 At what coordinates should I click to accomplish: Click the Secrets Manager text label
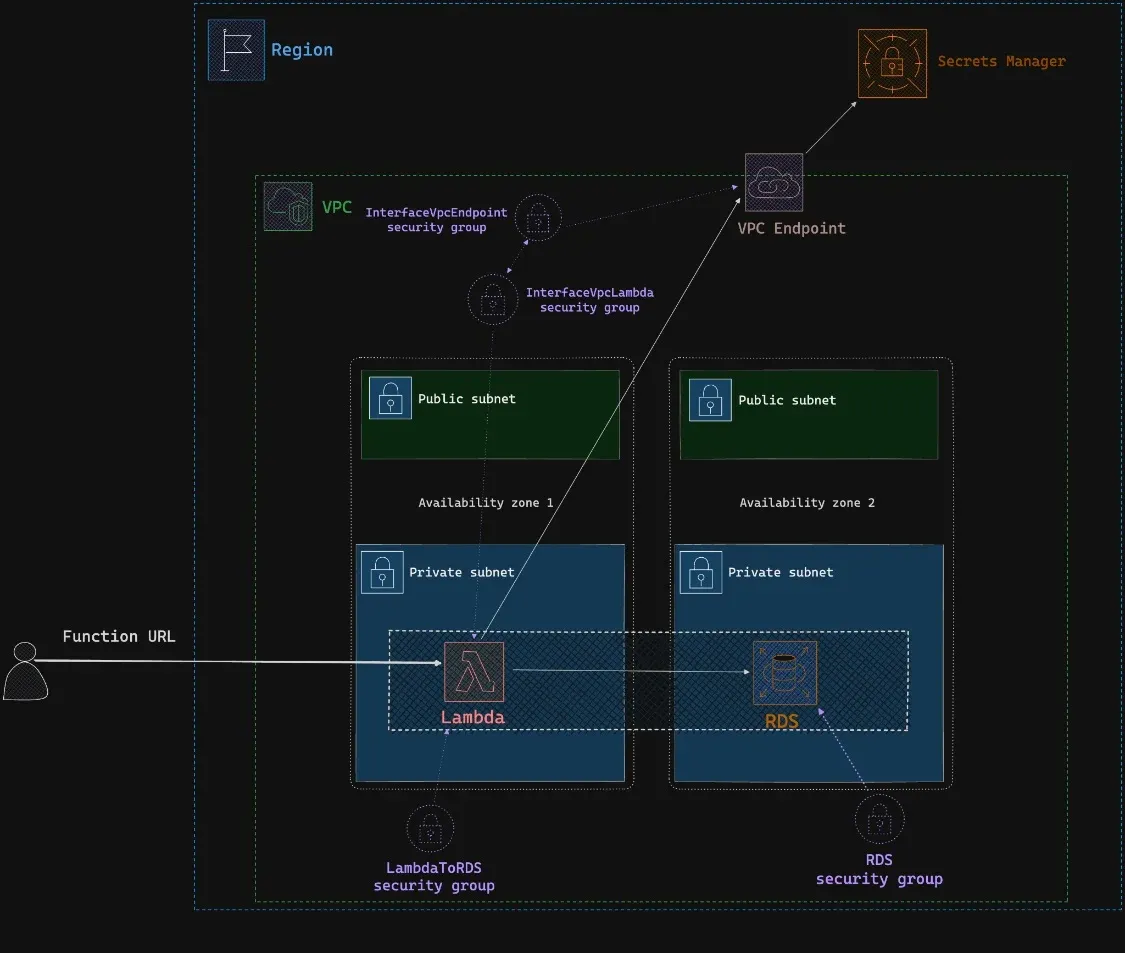tap(1001, 62)
